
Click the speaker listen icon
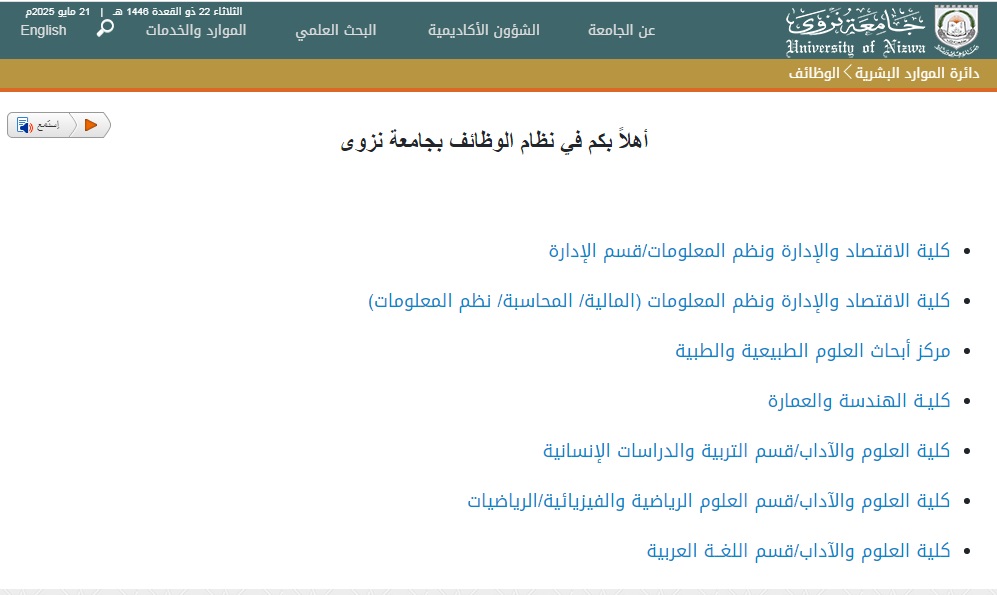(x=25, y=125)
